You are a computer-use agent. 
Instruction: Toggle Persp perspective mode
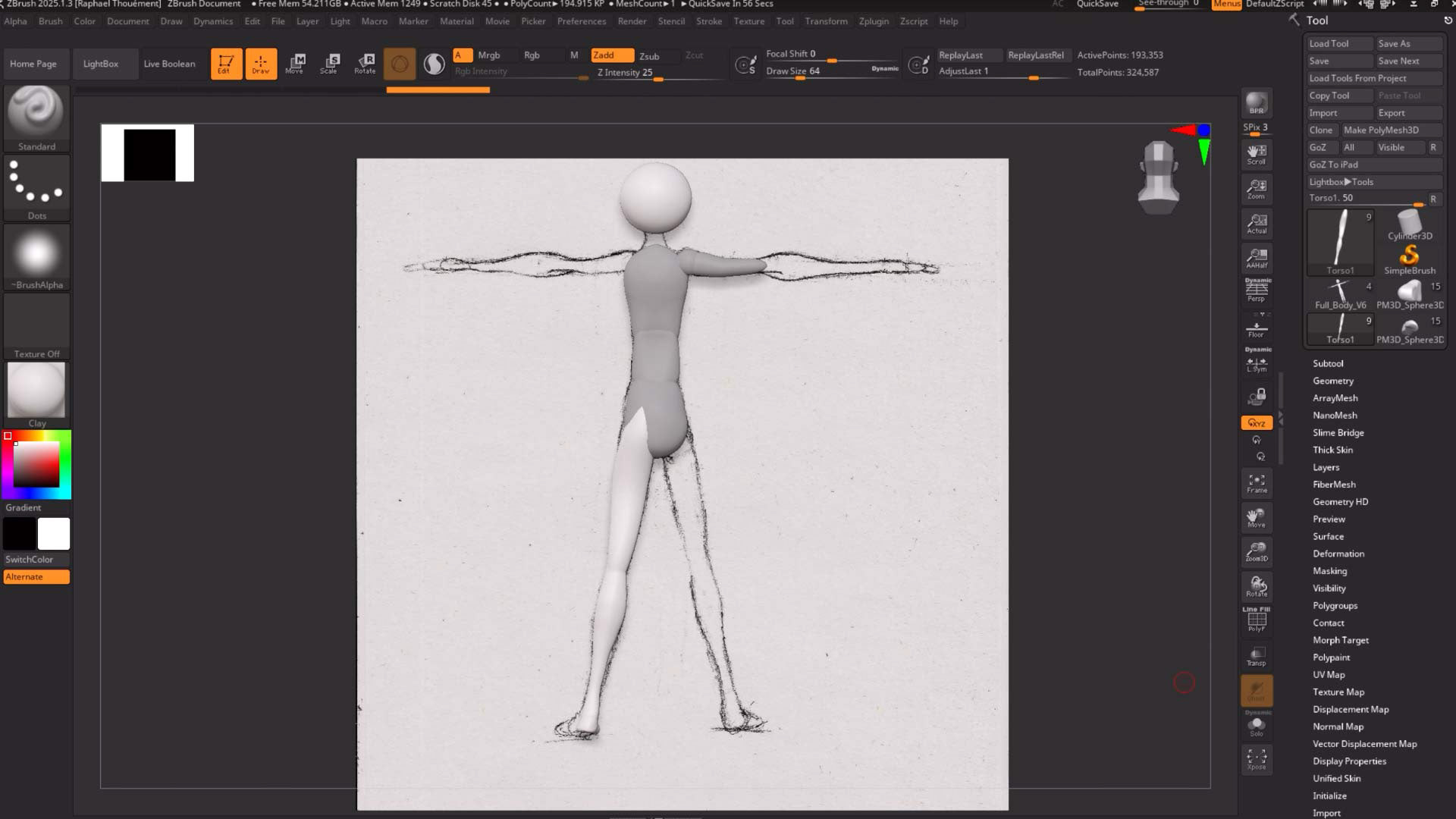coord(1257,291)
